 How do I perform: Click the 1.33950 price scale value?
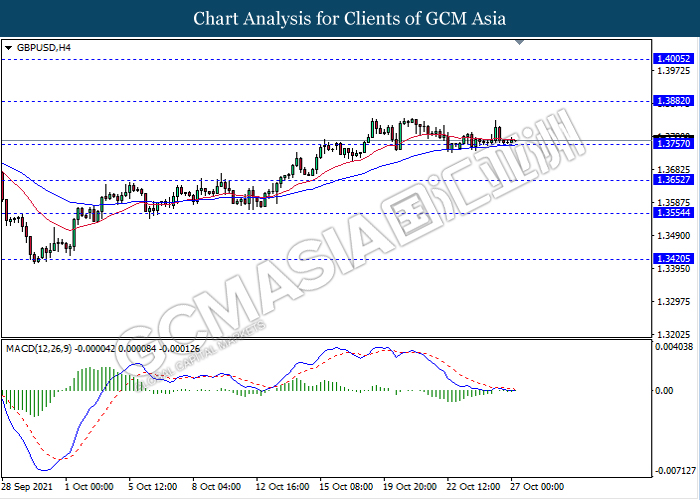tap(674, 269)
